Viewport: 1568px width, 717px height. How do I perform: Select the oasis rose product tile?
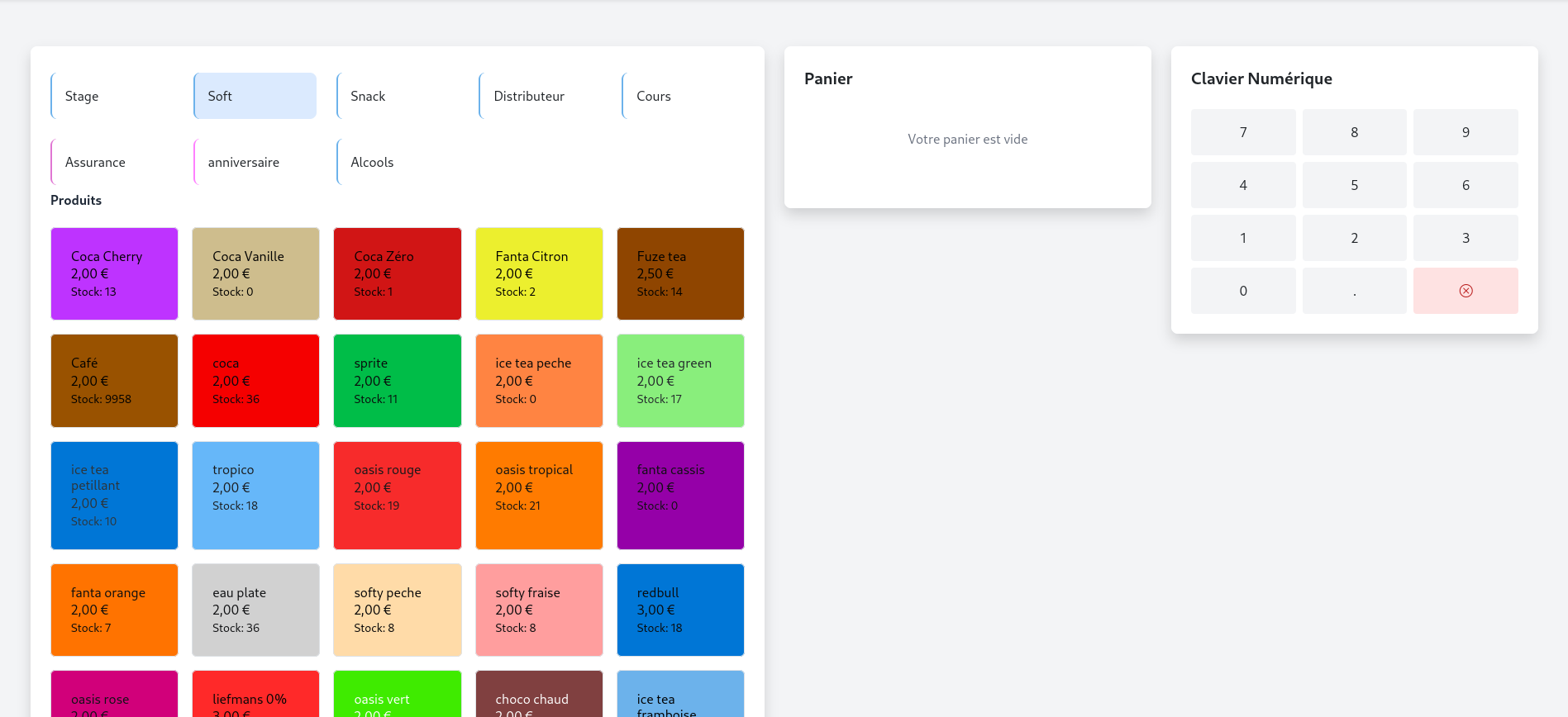point(114,694)
